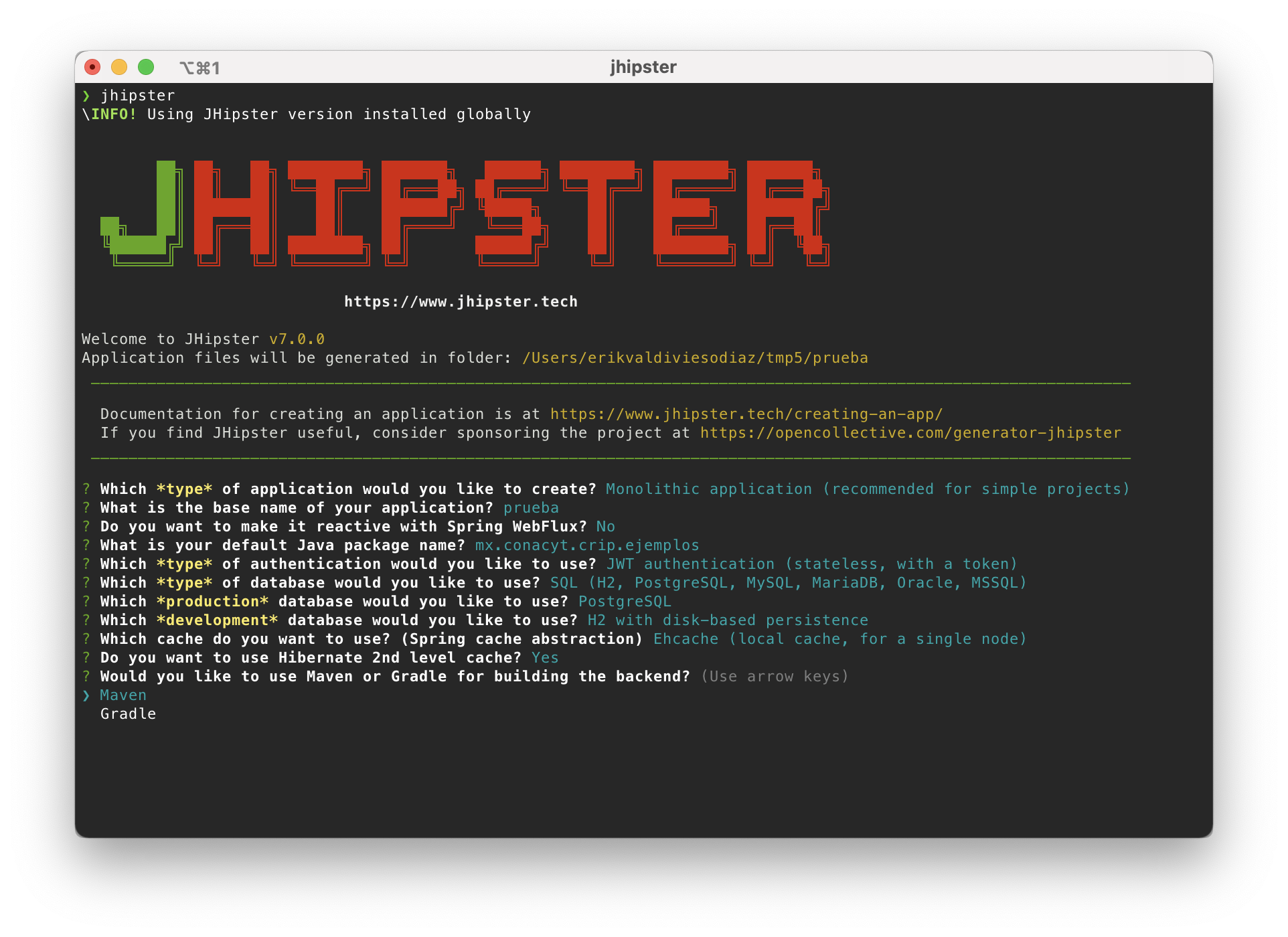
Task: Click the 'Ehcache (local cache, for a single node)' answer
Action: point(839,639)
